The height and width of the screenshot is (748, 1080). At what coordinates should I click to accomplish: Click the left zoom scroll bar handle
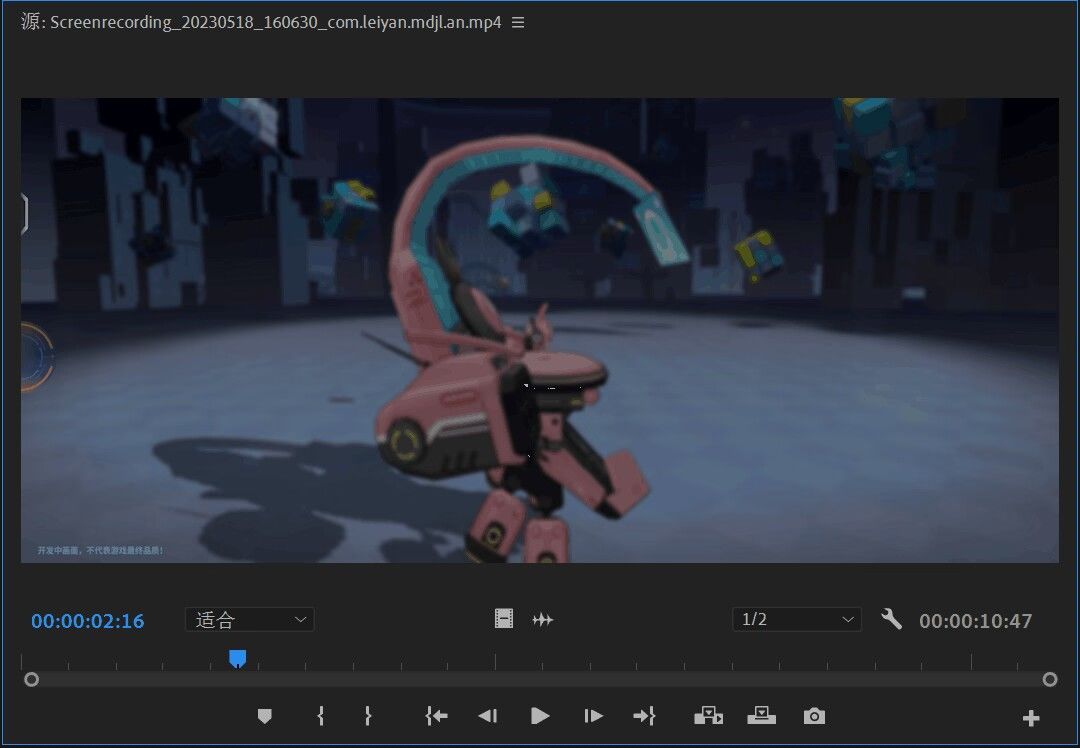pyautogui.click(x=31, y=680)
